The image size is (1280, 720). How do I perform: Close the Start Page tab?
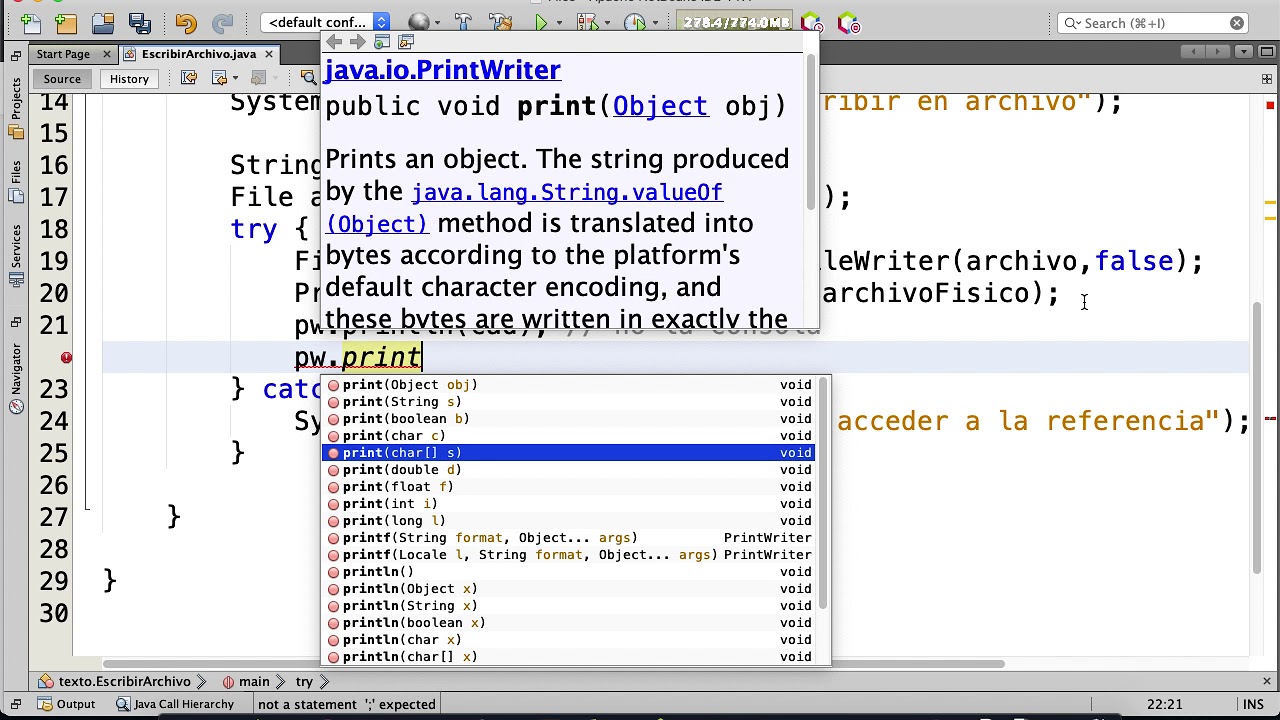[107, 54]
